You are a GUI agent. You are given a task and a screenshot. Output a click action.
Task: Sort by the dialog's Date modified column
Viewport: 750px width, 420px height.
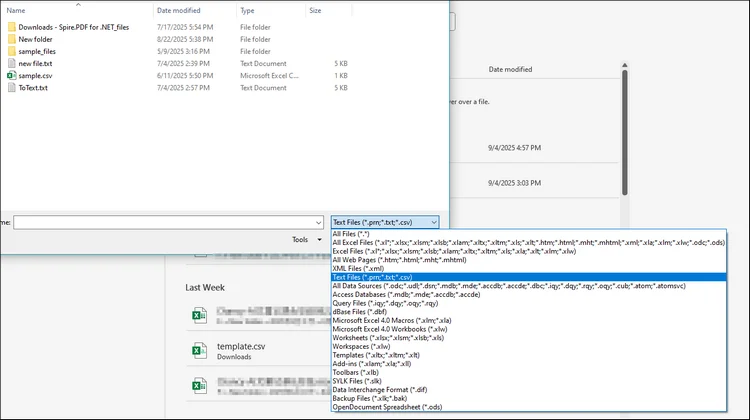coord(178,11)
